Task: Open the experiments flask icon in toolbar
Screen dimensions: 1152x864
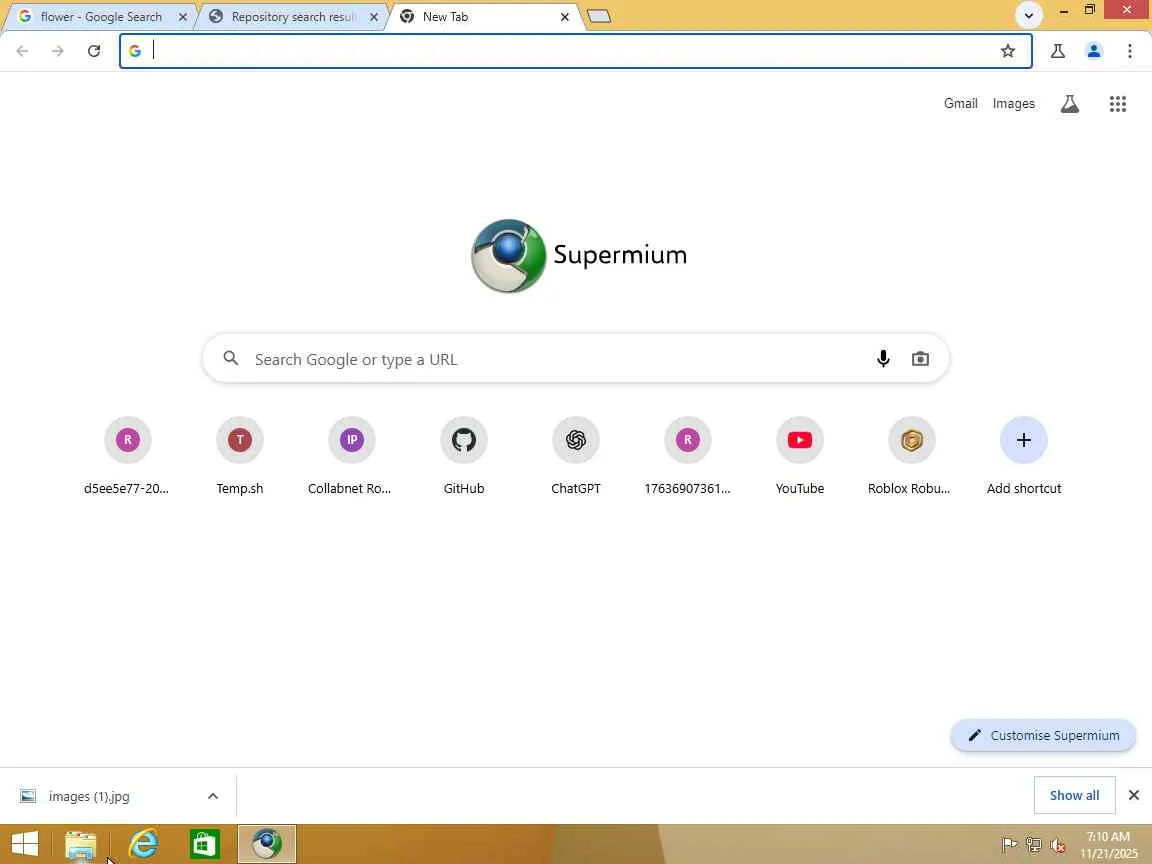Action: point(1057,51)
